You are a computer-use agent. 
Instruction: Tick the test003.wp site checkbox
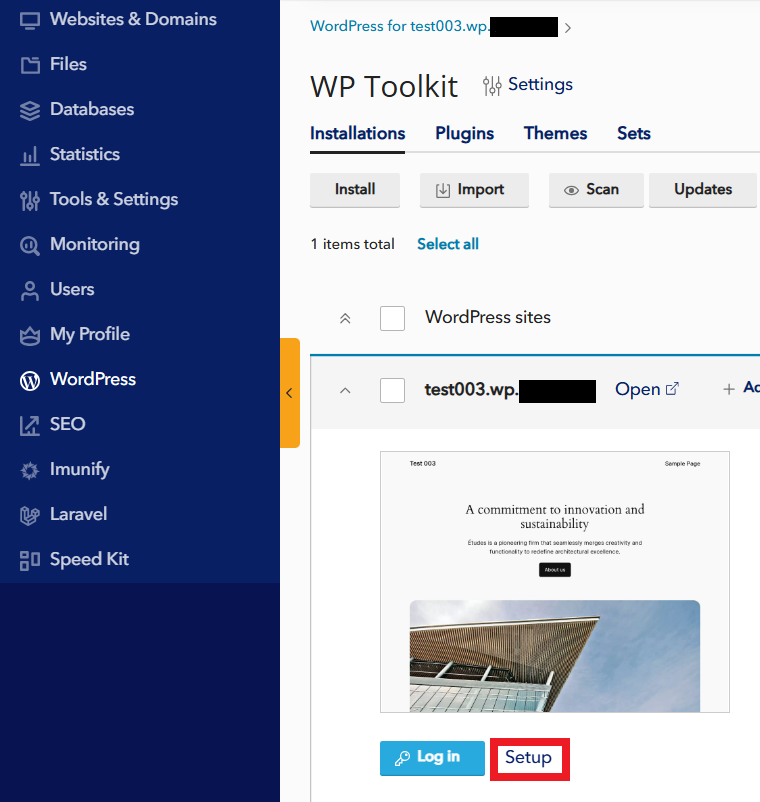tap(392, 390)
